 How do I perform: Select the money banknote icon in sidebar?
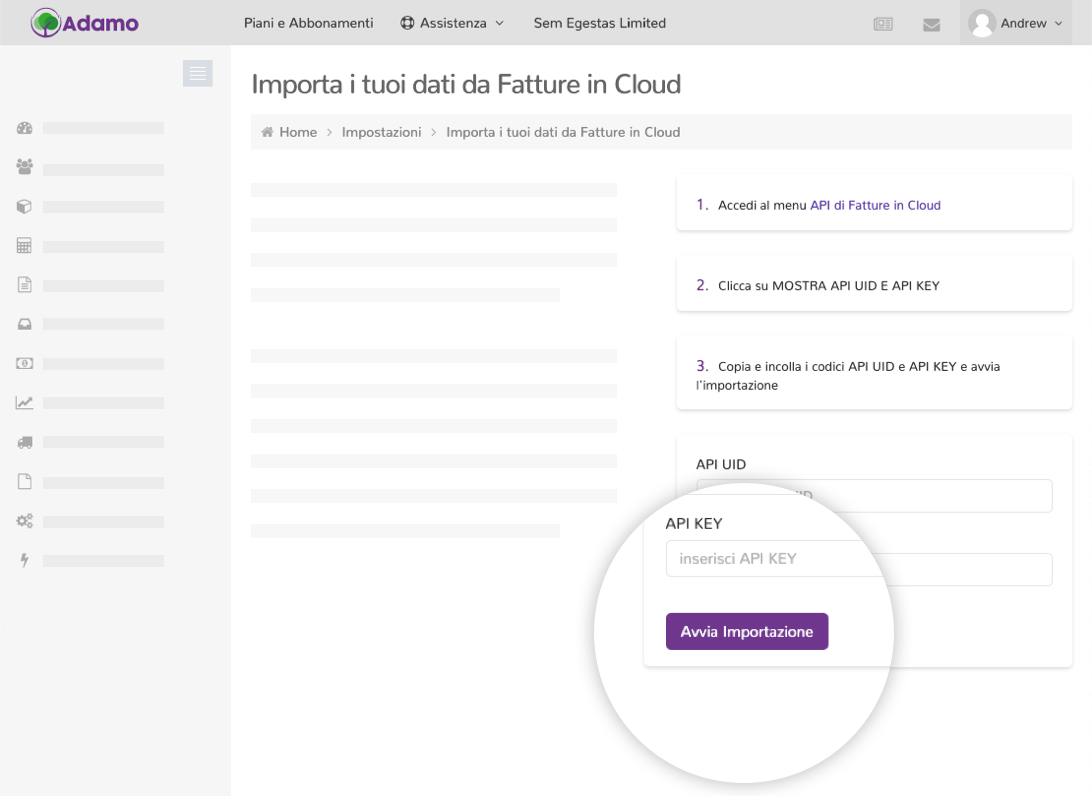pos(24,364)
